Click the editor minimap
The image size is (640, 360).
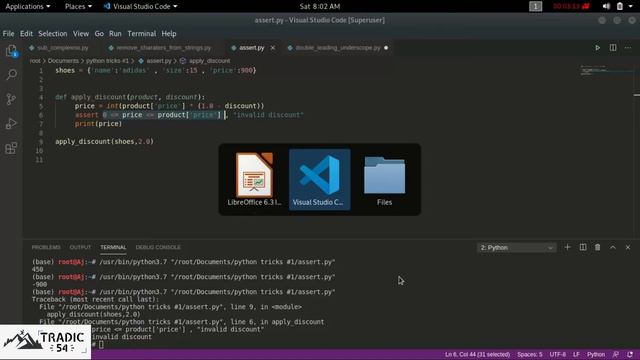[x=607, y=70]
